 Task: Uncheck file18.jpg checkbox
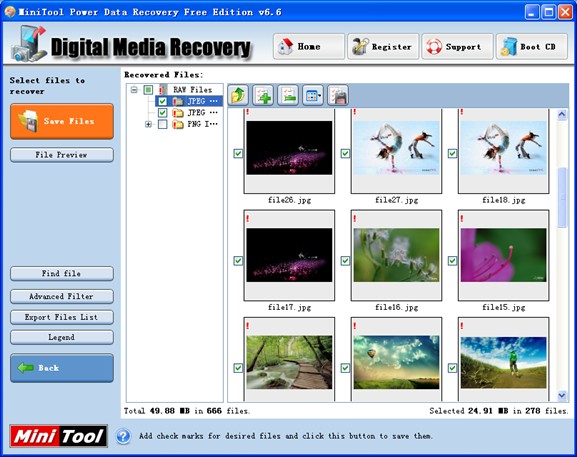coord(452,153)
